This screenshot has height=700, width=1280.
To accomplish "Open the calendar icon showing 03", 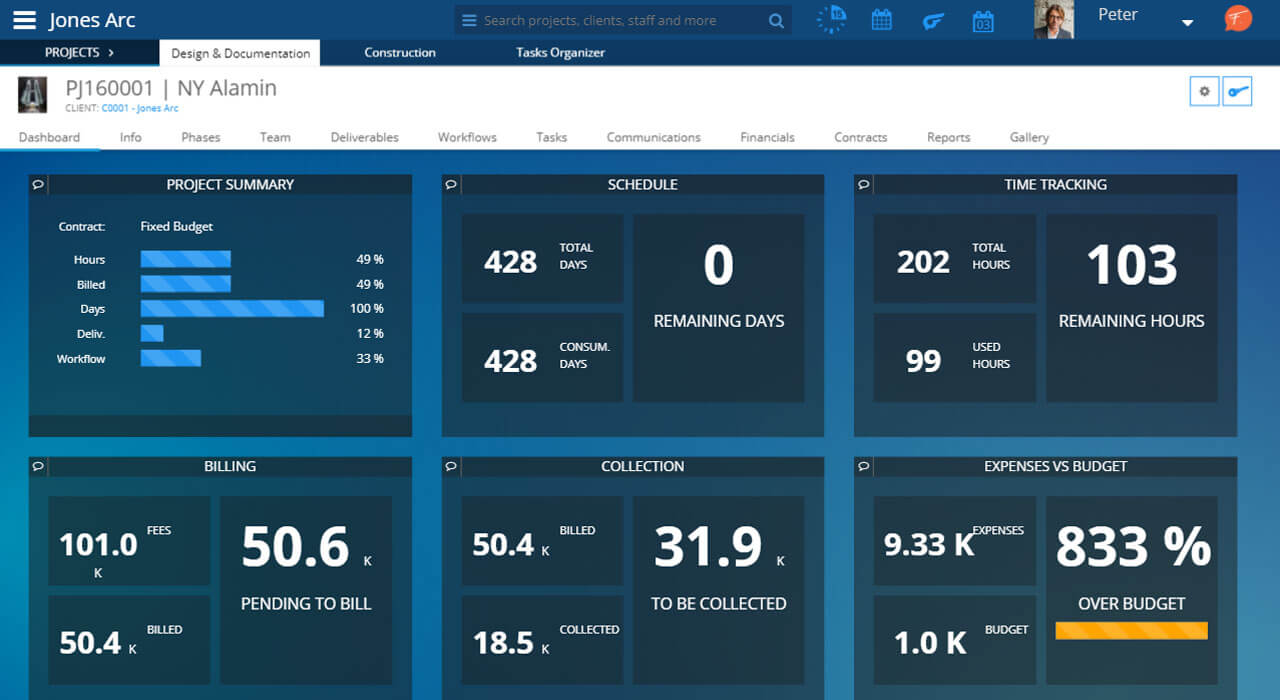I will [983, 21].
